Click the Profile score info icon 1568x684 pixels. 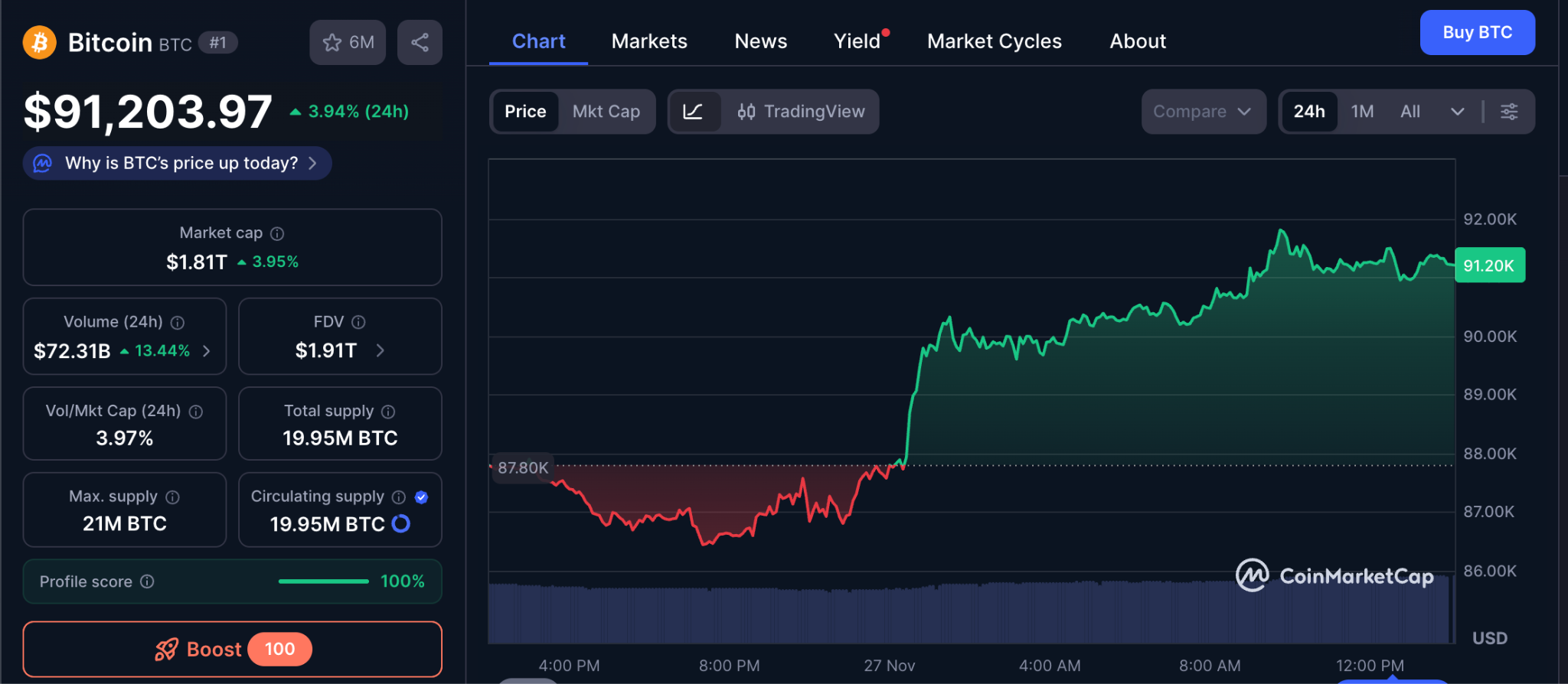(x=147, y=581)
